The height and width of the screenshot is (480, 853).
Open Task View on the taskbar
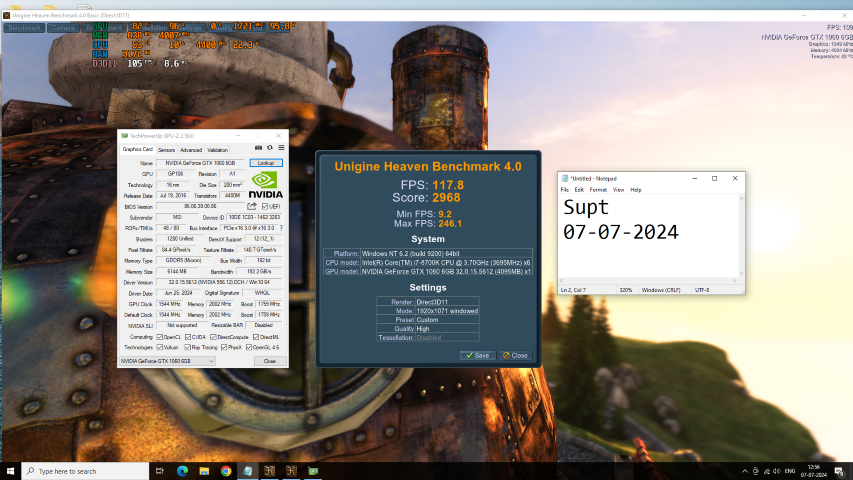[x=159, y=471]
